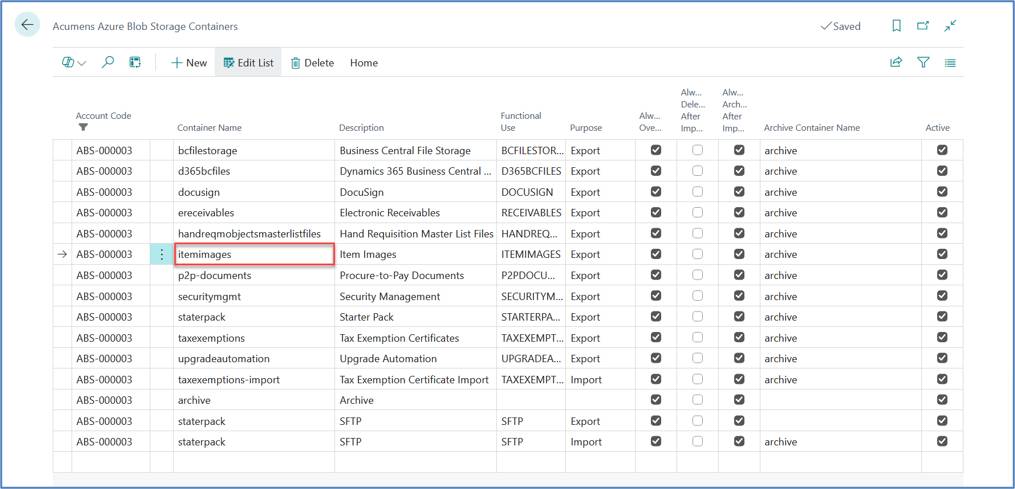Go back with the arrow button
The image size is (1015, 489).
27,25
